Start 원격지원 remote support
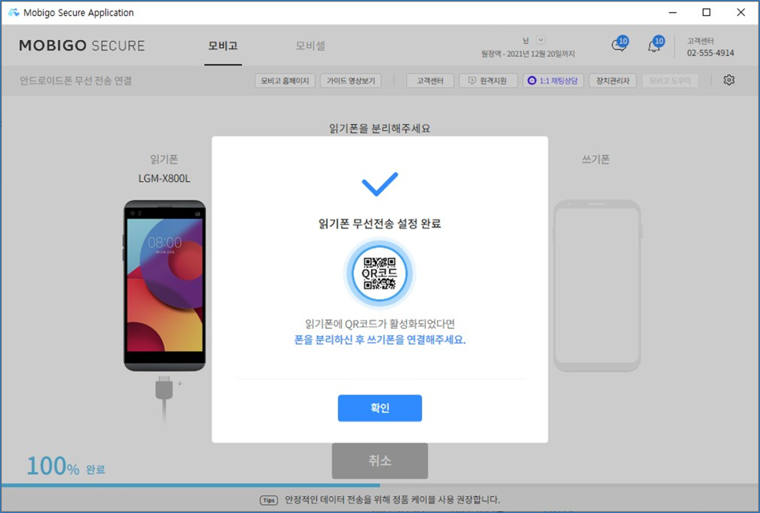760x513 pixels. (488, 80)
